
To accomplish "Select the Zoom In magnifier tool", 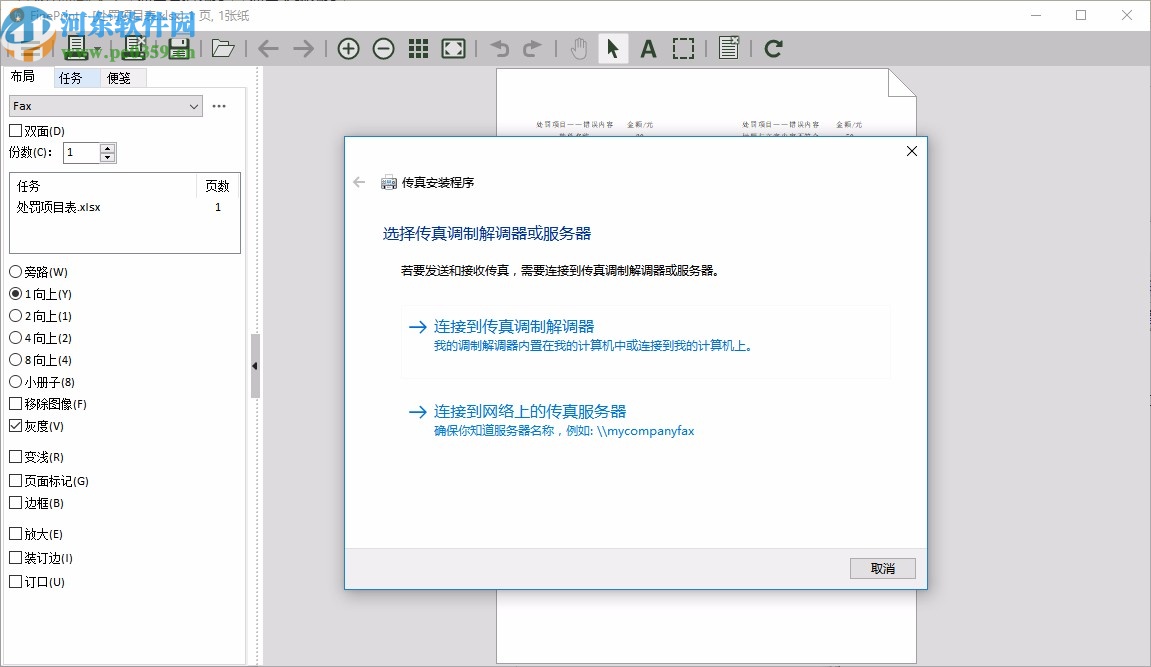I will [x=349, y=47].
